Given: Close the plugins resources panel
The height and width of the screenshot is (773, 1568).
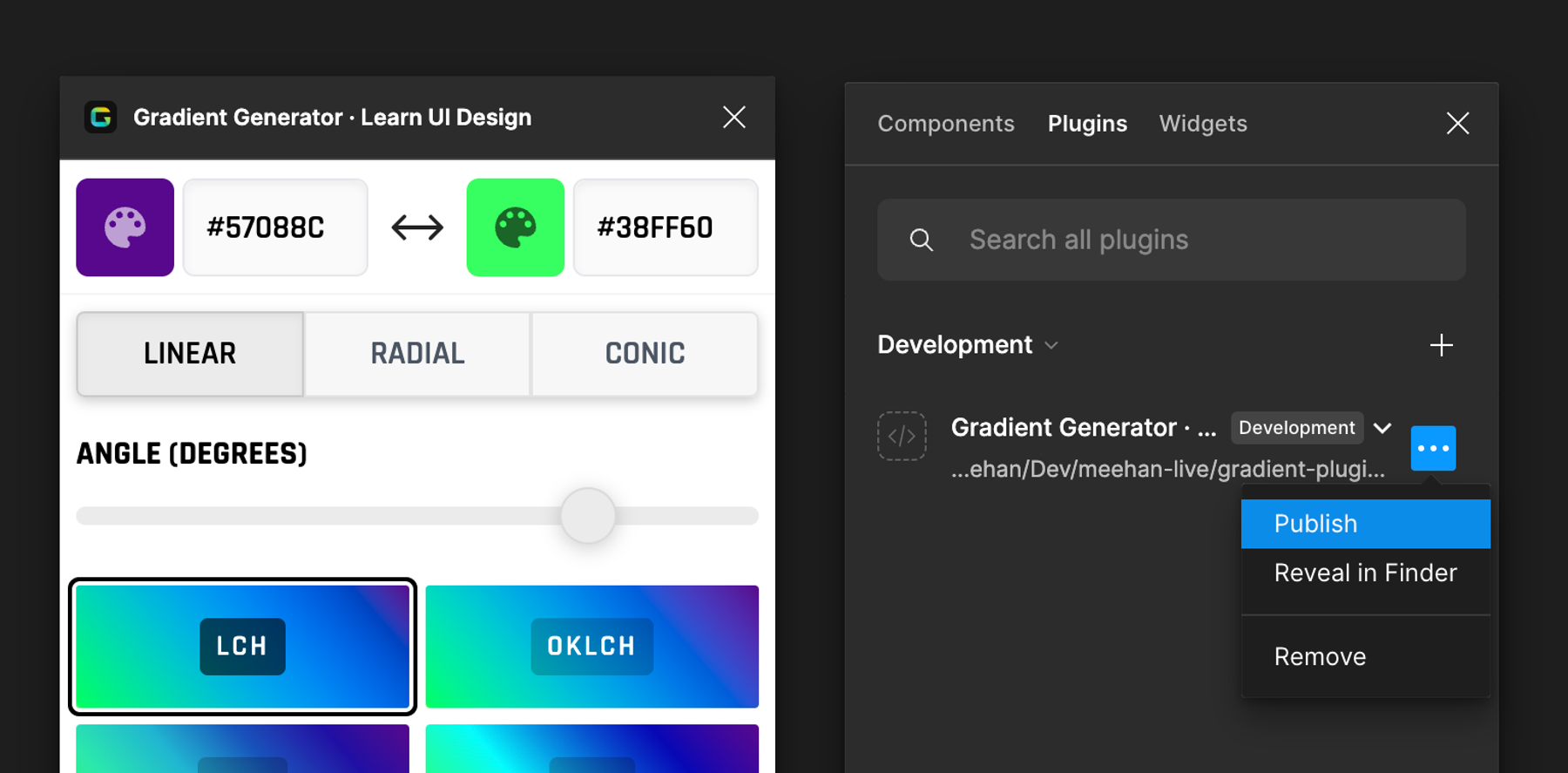Looking at the screenshot, I should tap(1457, 123).
